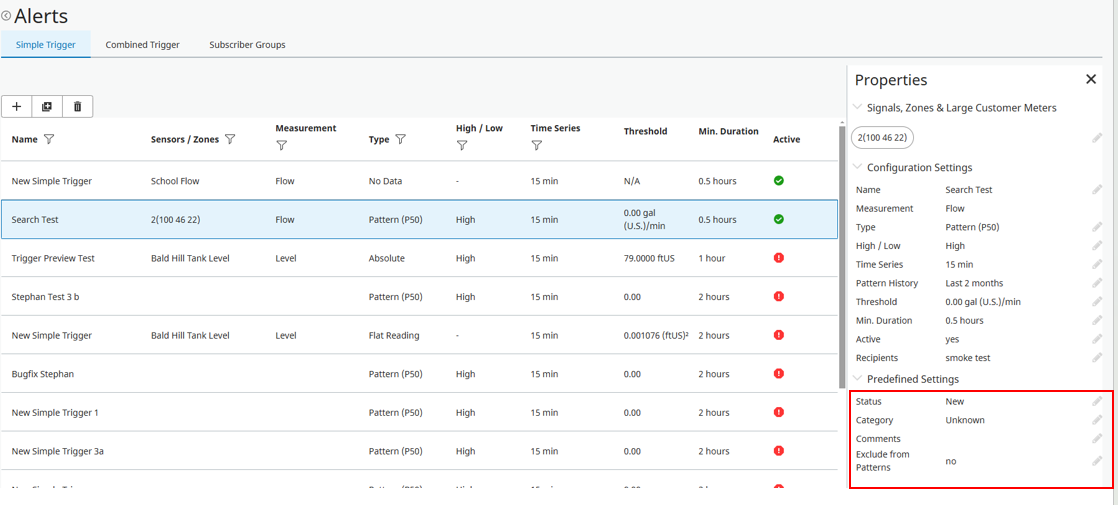Screen dimensions: 1118x505
Task: Toggle Active status of Search Test row
Action: coord(779,219)
